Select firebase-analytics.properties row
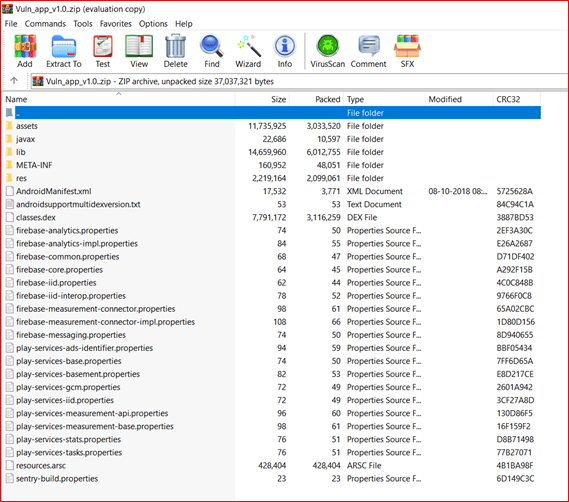 [x=272, y=230]
